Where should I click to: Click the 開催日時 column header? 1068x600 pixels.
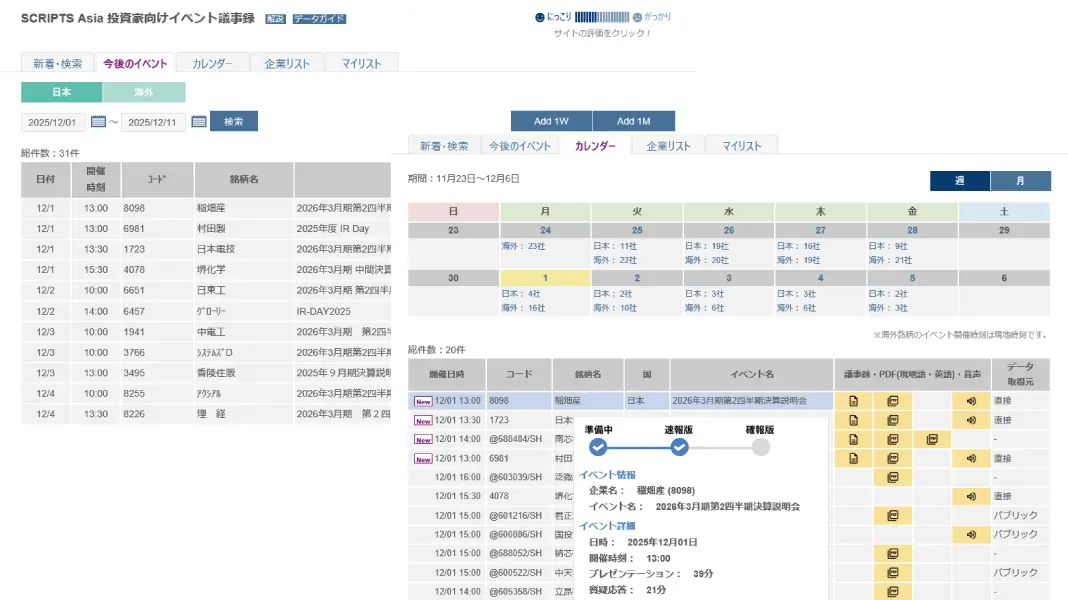447,374
